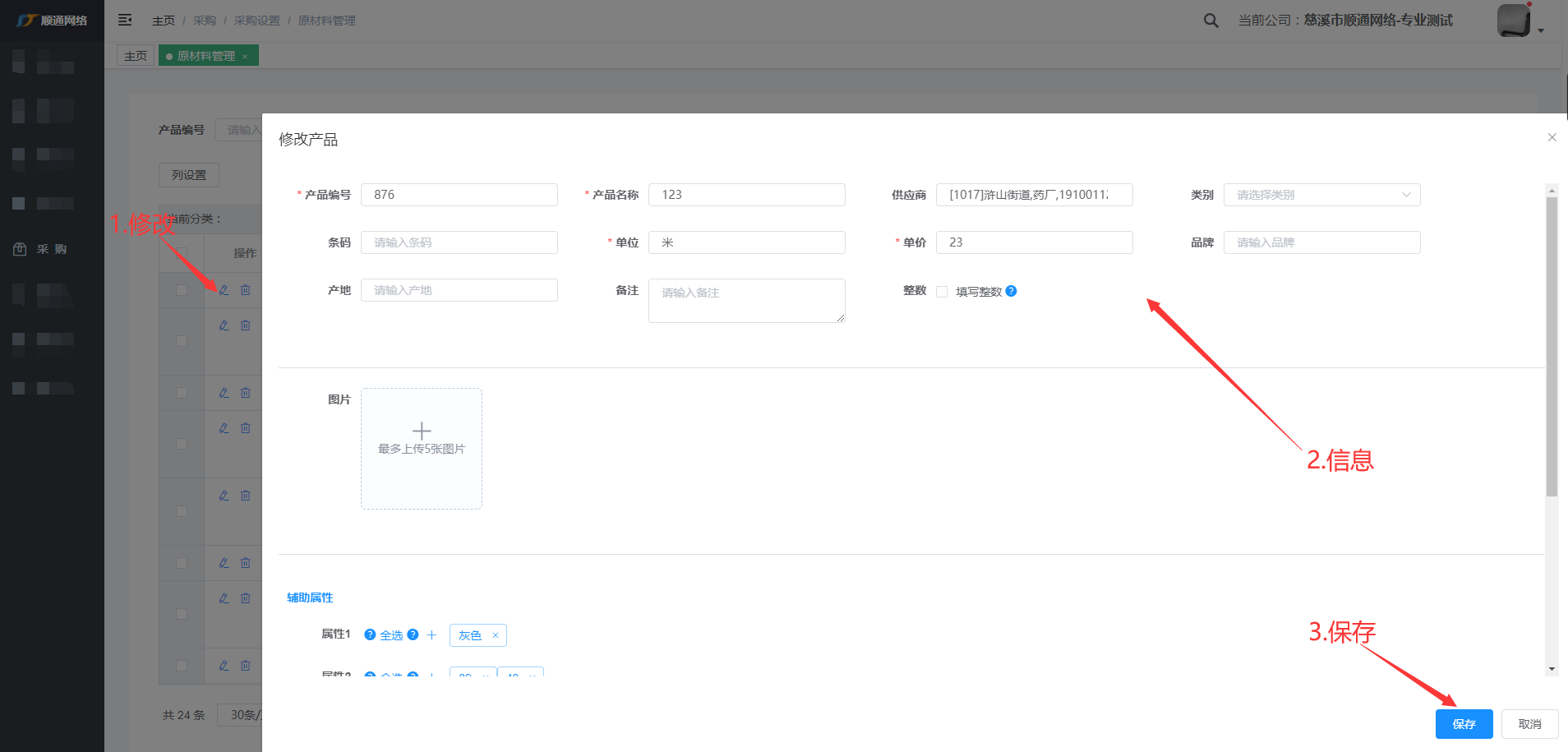Click the plus icon to upload image

[x=422, y=431]
